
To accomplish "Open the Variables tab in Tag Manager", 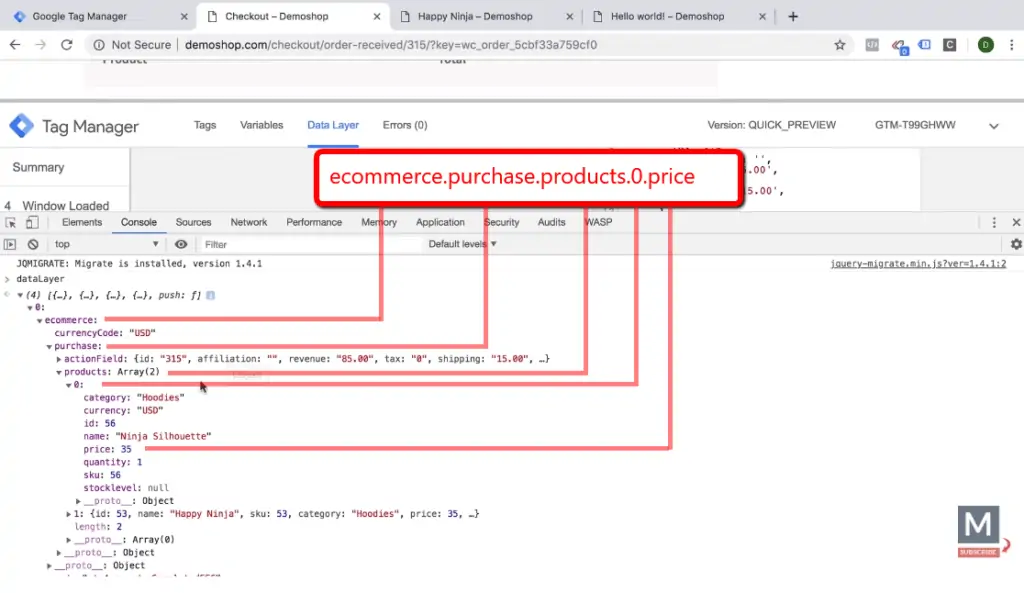I will click(x=261, y=124).
